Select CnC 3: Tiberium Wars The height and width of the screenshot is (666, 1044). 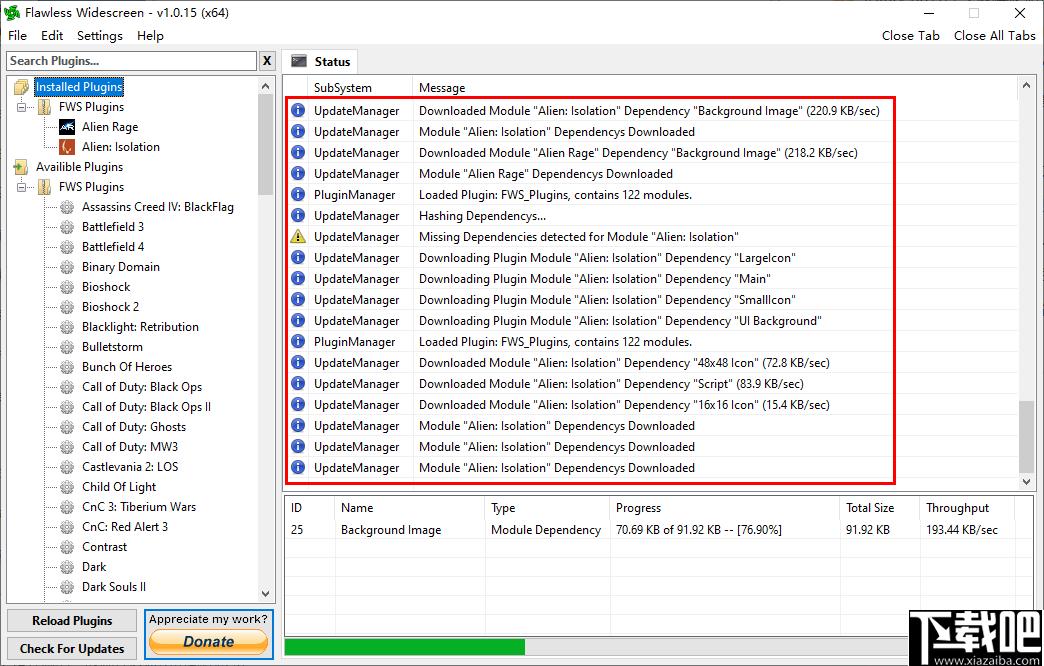[139, 507]
